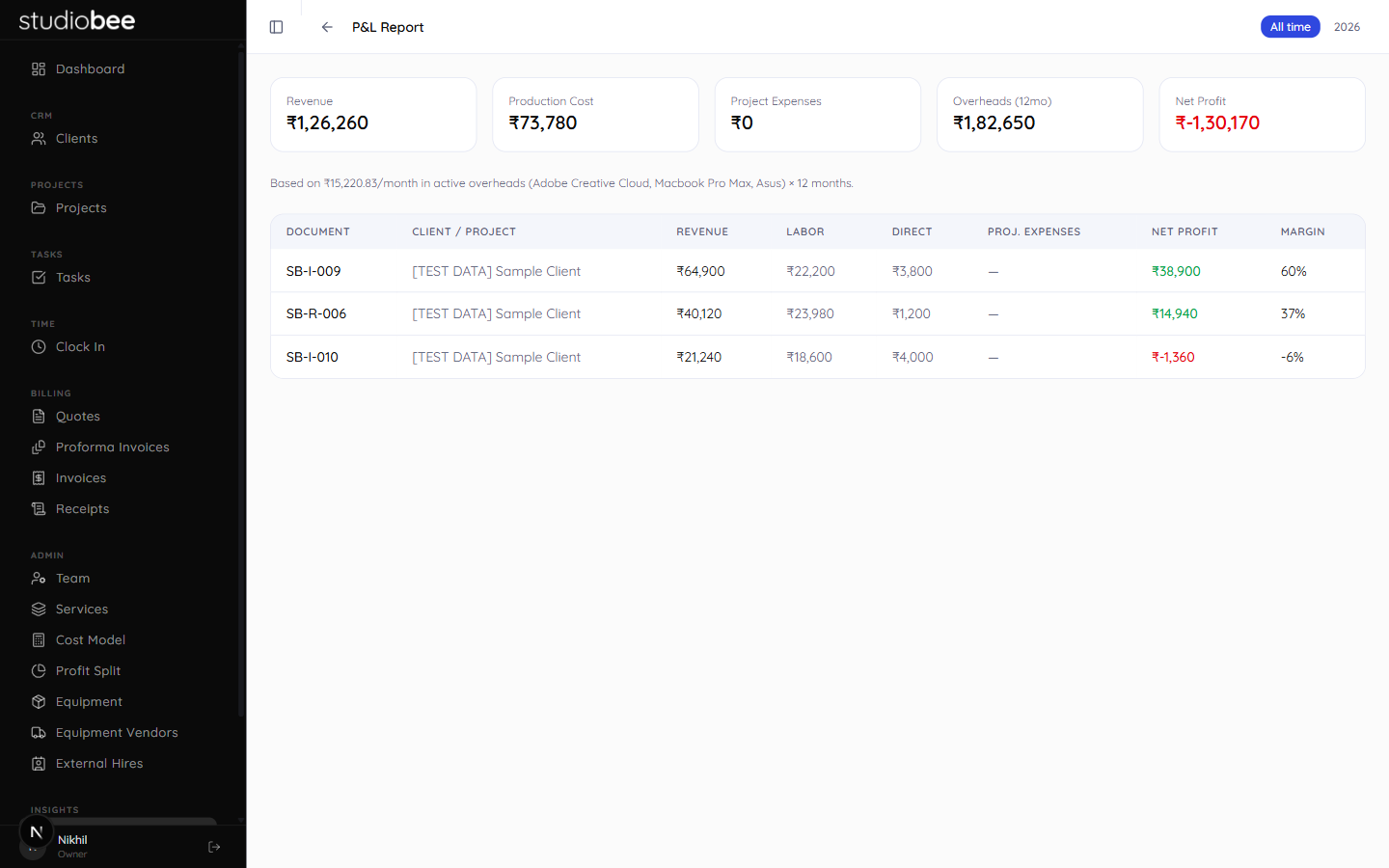1389x868 pixels.
Task: Click the Quotes document icon
Action: point(39,417)
